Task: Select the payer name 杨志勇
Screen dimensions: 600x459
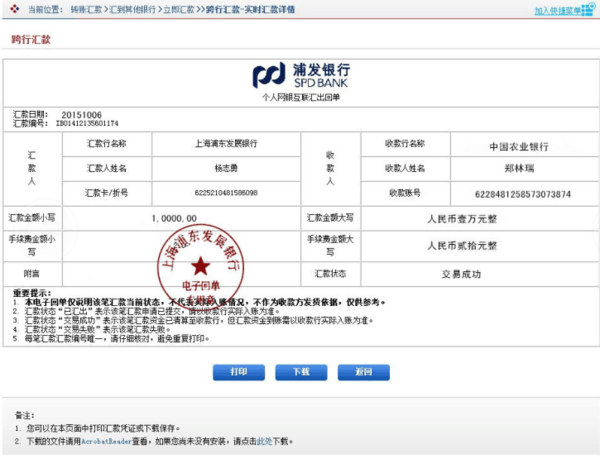Action: 226,168
